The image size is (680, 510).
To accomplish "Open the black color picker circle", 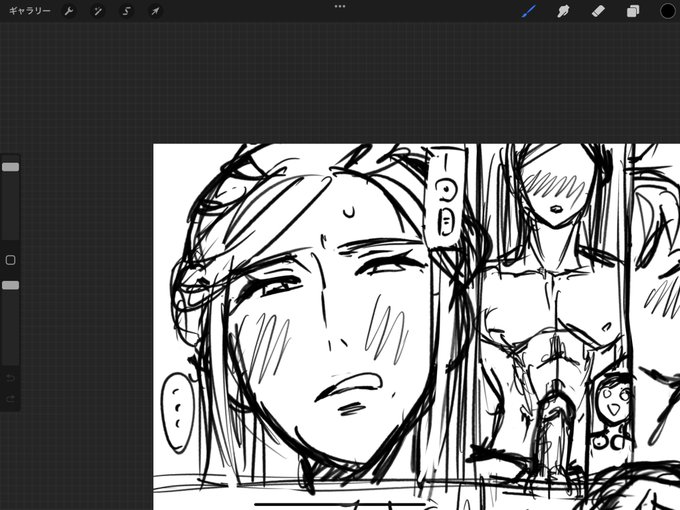I will coord(667,11).
